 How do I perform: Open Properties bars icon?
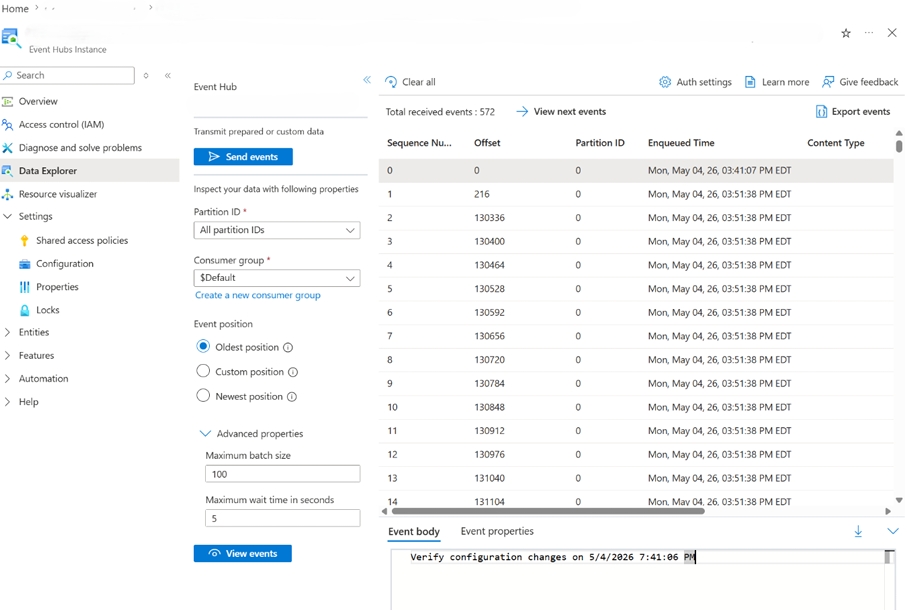click(x=24, y=286)
